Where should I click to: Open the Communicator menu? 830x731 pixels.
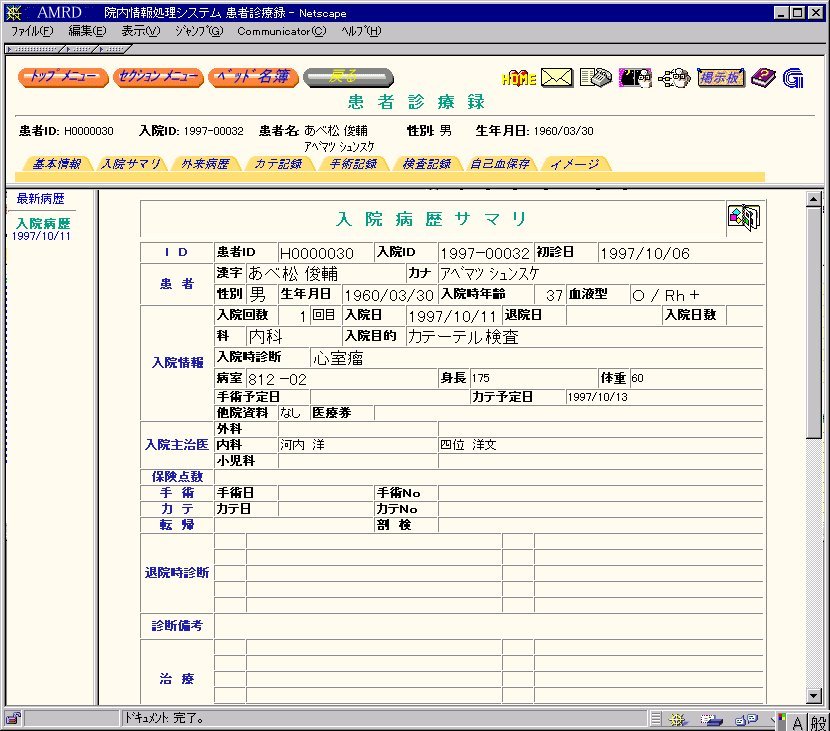coord(281,31)
